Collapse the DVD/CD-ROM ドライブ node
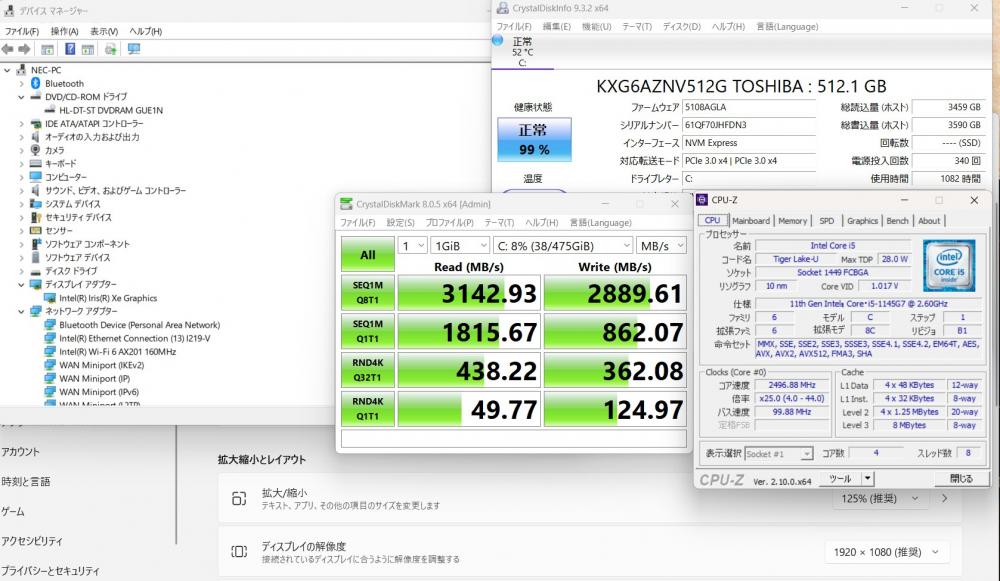The image size is (1000, 581). [x=22, y=97]
